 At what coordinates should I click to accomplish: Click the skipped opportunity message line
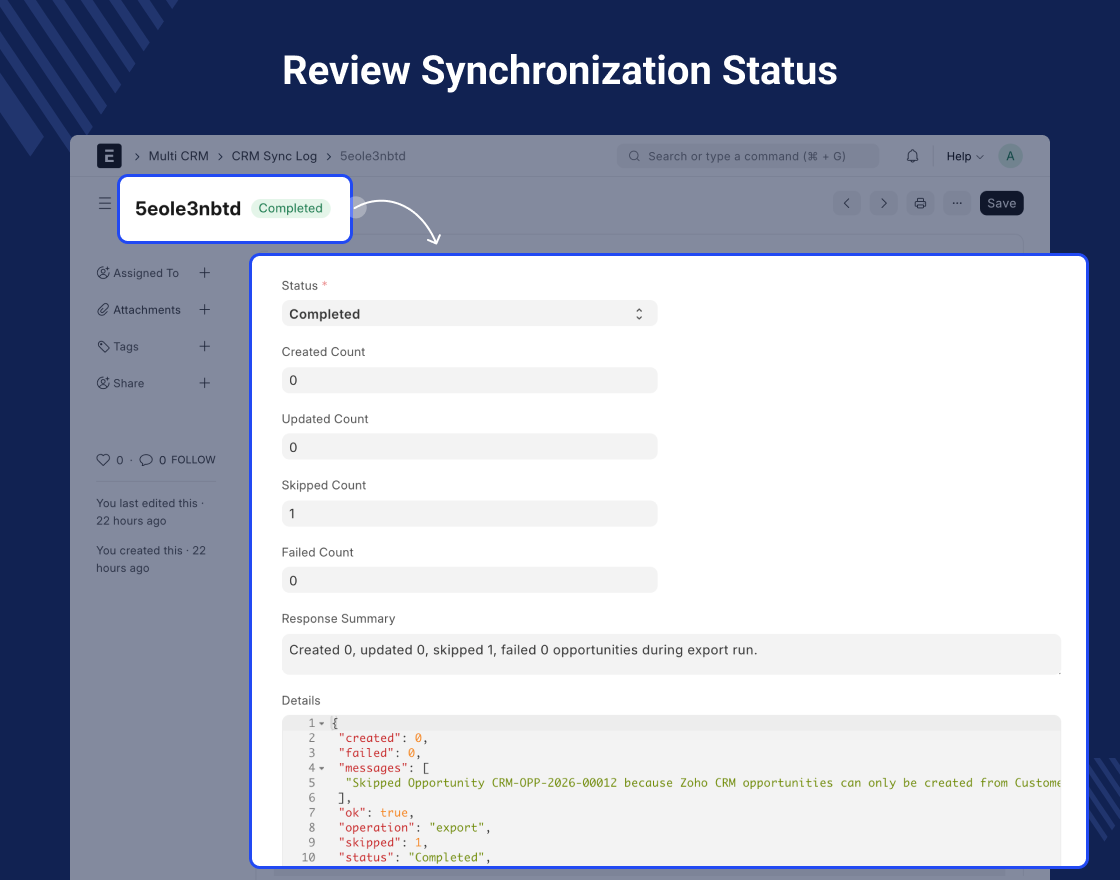tap(702, 783)
